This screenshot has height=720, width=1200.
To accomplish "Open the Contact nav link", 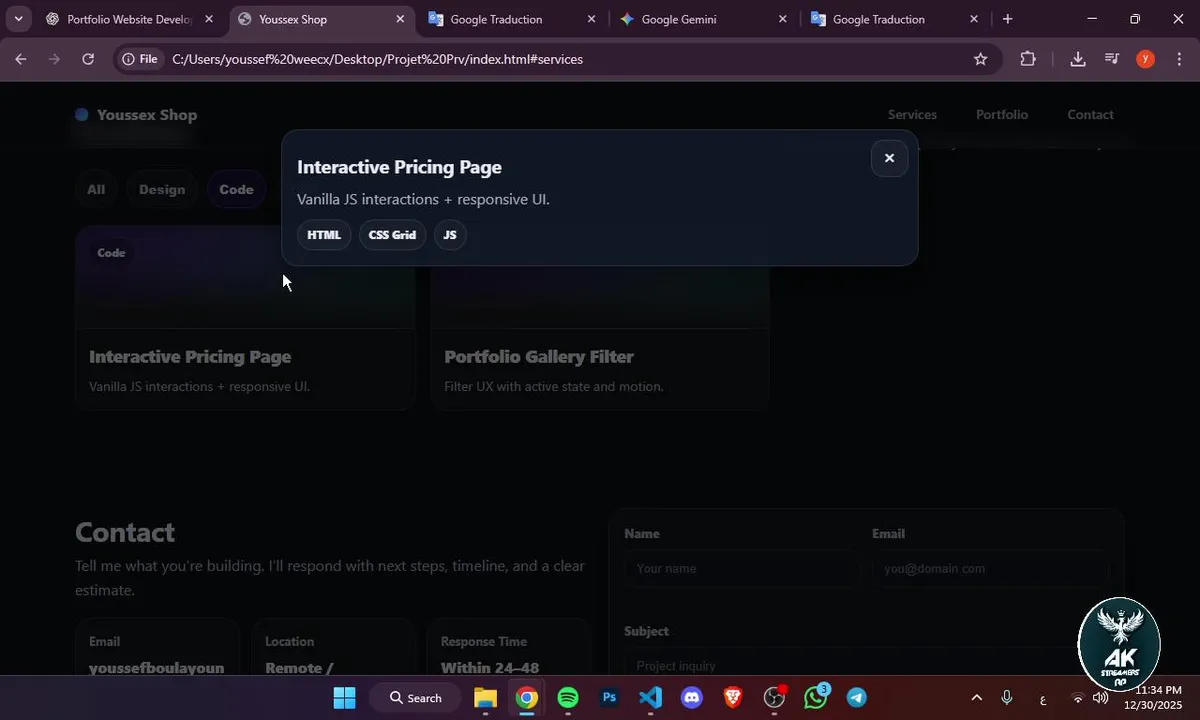I will click(x=1090, y=115).
